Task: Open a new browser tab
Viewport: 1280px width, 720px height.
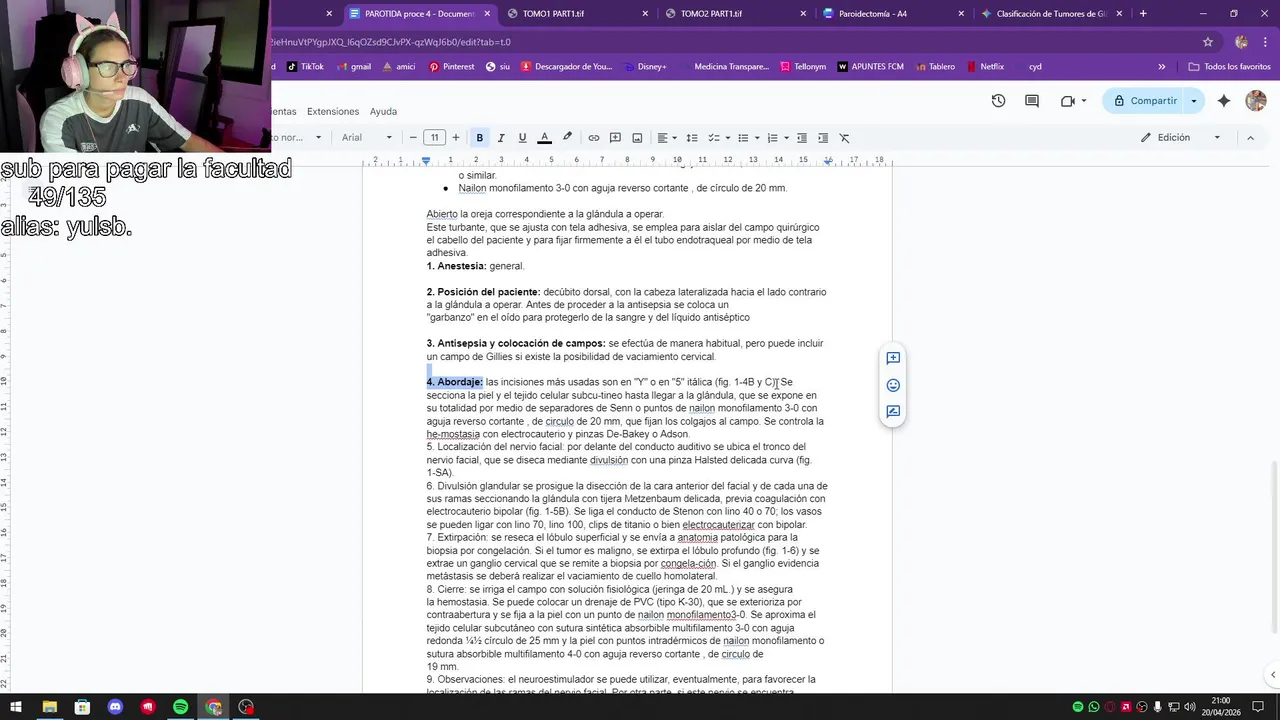Action: [x=1143, y=14]
